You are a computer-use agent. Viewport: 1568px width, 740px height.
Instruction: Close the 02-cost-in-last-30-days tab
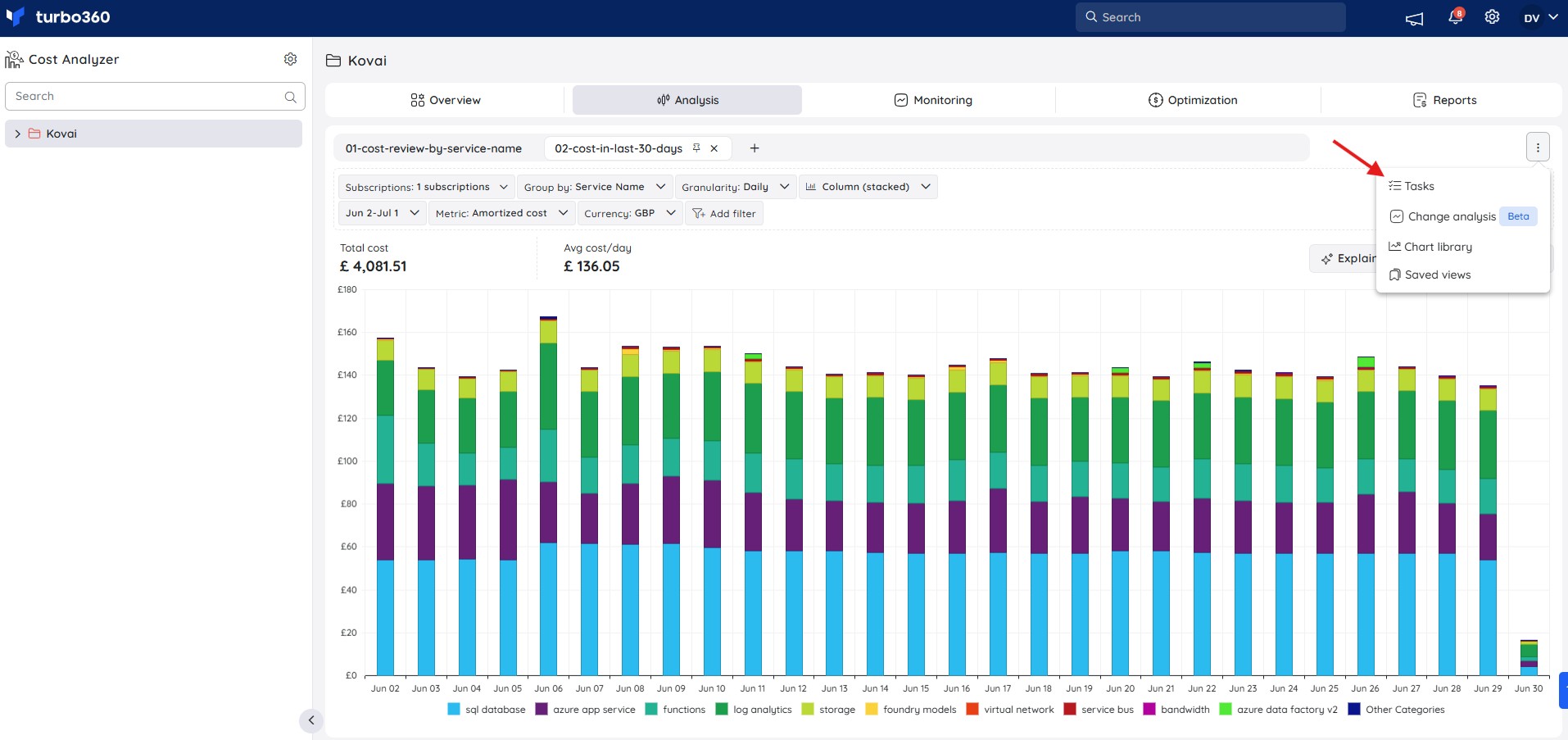click(714, 148)
